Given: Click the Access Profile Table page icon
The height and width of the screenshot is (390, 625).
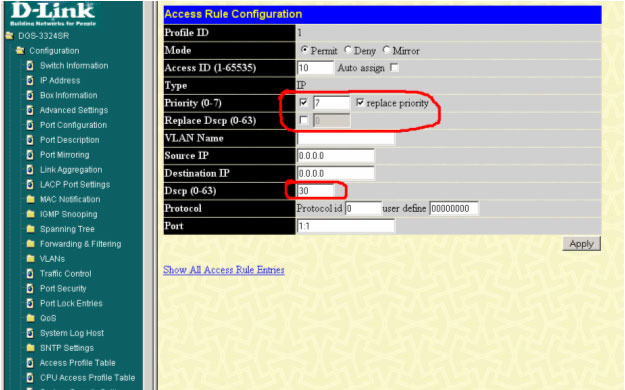Looking at the screenshot, I should (30, 363).
